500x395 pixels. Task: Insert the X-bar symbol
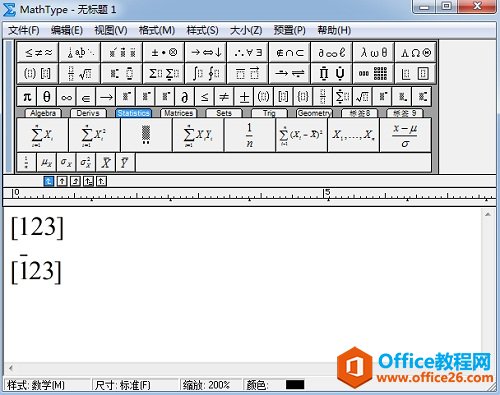click(x=106, y=162)
